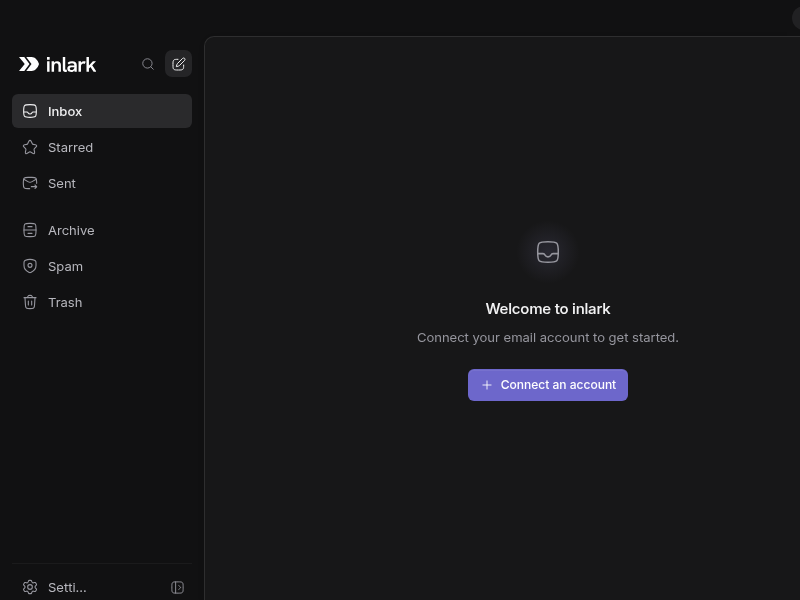Open the Trash folder
This screenshot has height=600, width=800.
tap(102, 303)
